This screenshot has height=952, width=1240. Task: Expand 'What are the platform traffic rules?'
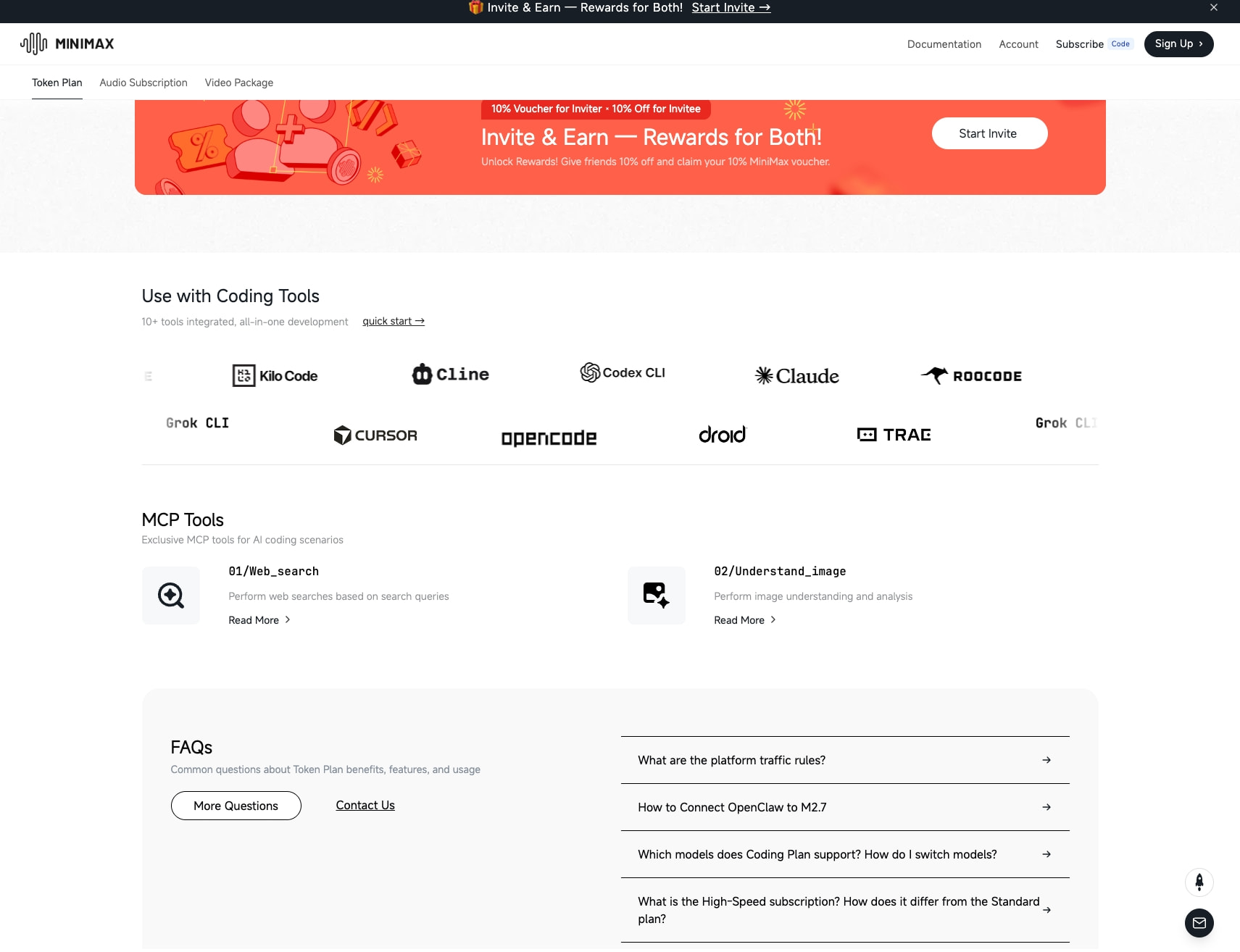coord(845,760)
